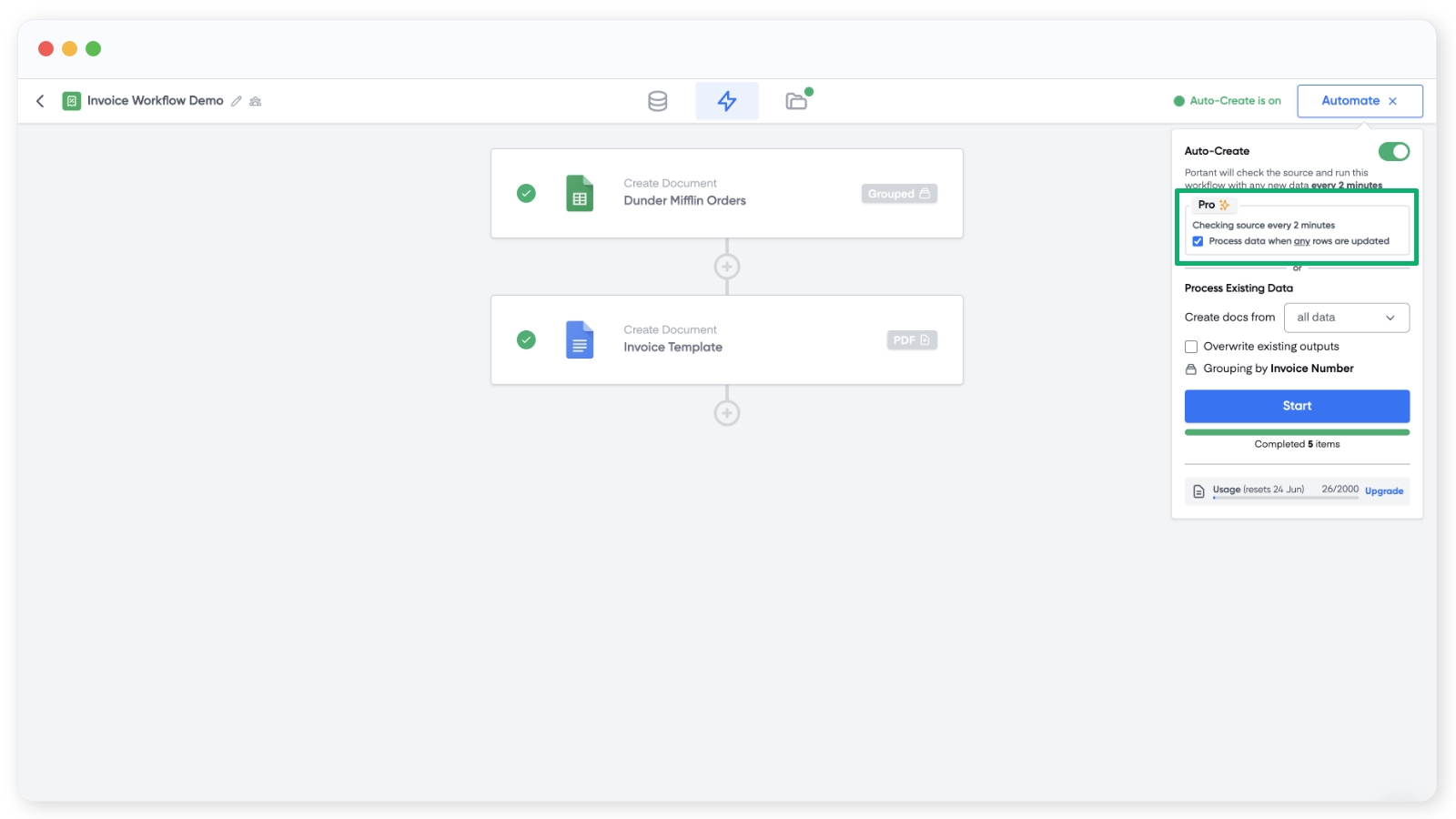The height and width of the screenshot is (819, 1456).
Task: Close the Automate panel with X
Action: pos(1392,101)
